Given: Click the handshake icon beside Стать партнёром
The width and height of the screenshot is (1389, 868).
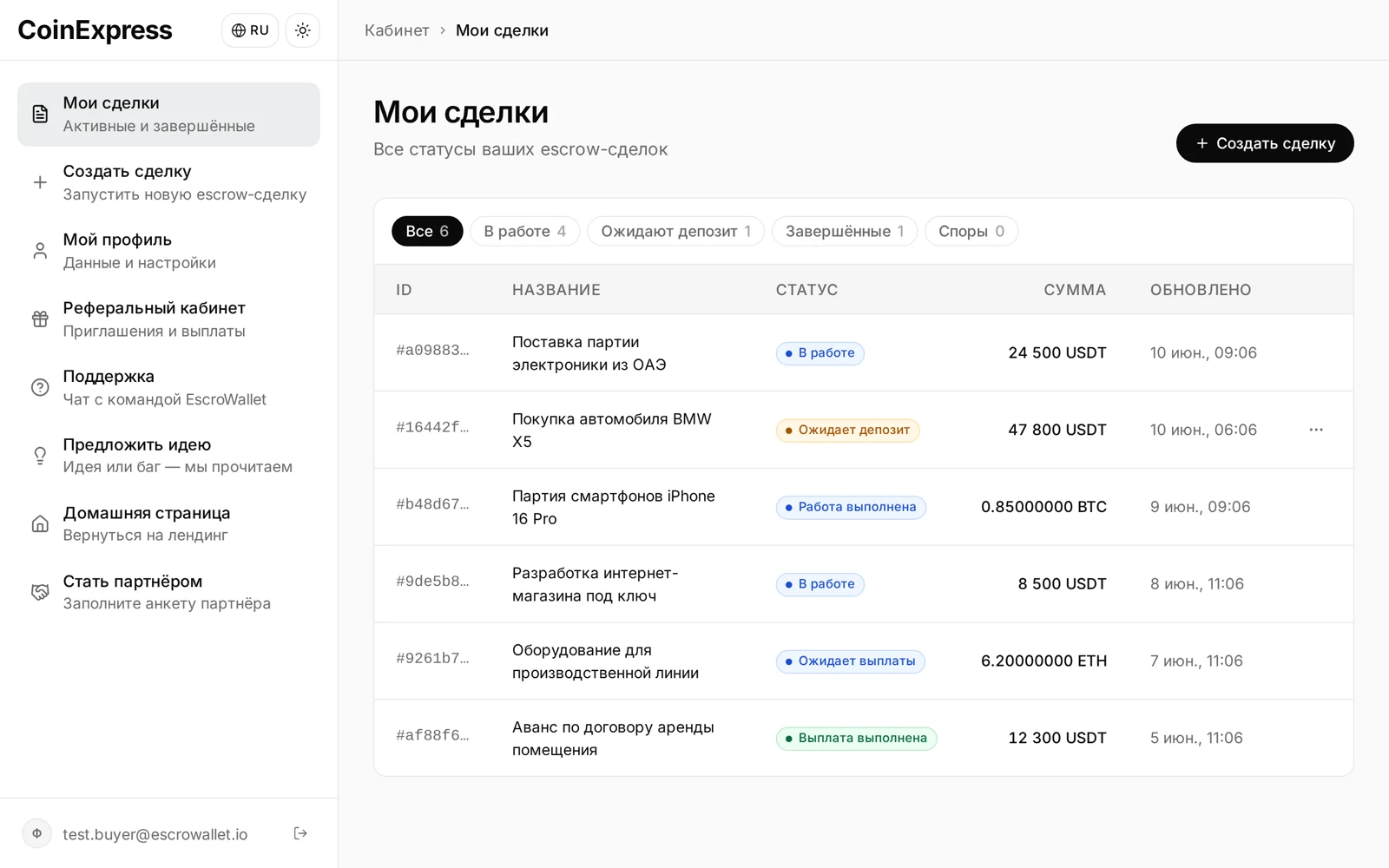Looking at the screenshot, I should (40, 592).
